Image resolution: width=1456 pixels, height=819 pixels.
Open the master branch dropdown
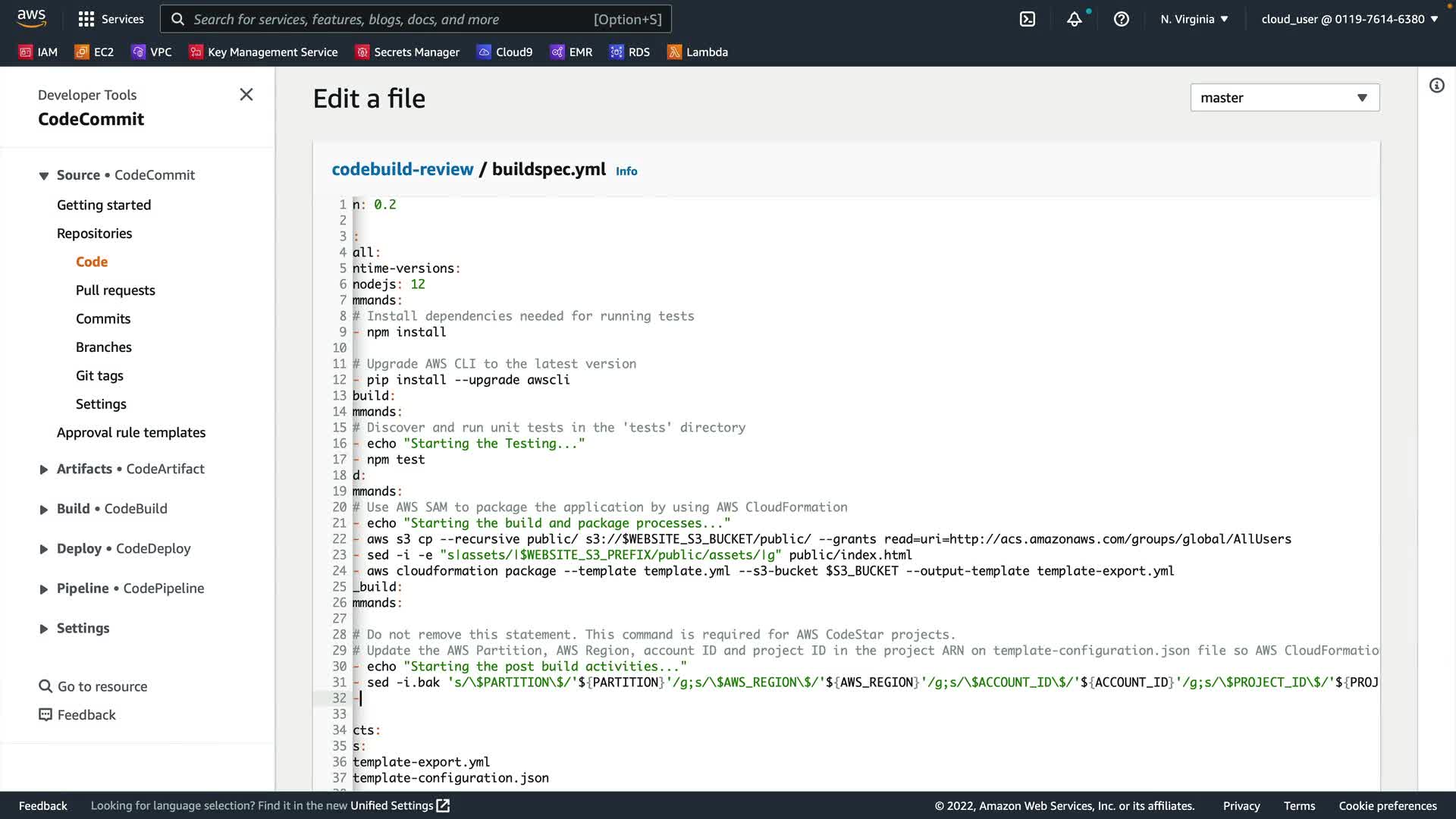tap(1285, 98)
